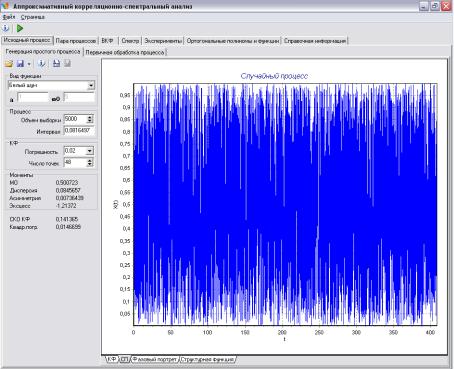This screenshot has height=369, width=454.
Task: Click the info icon in the process toolbar
Action: point(41,63)
